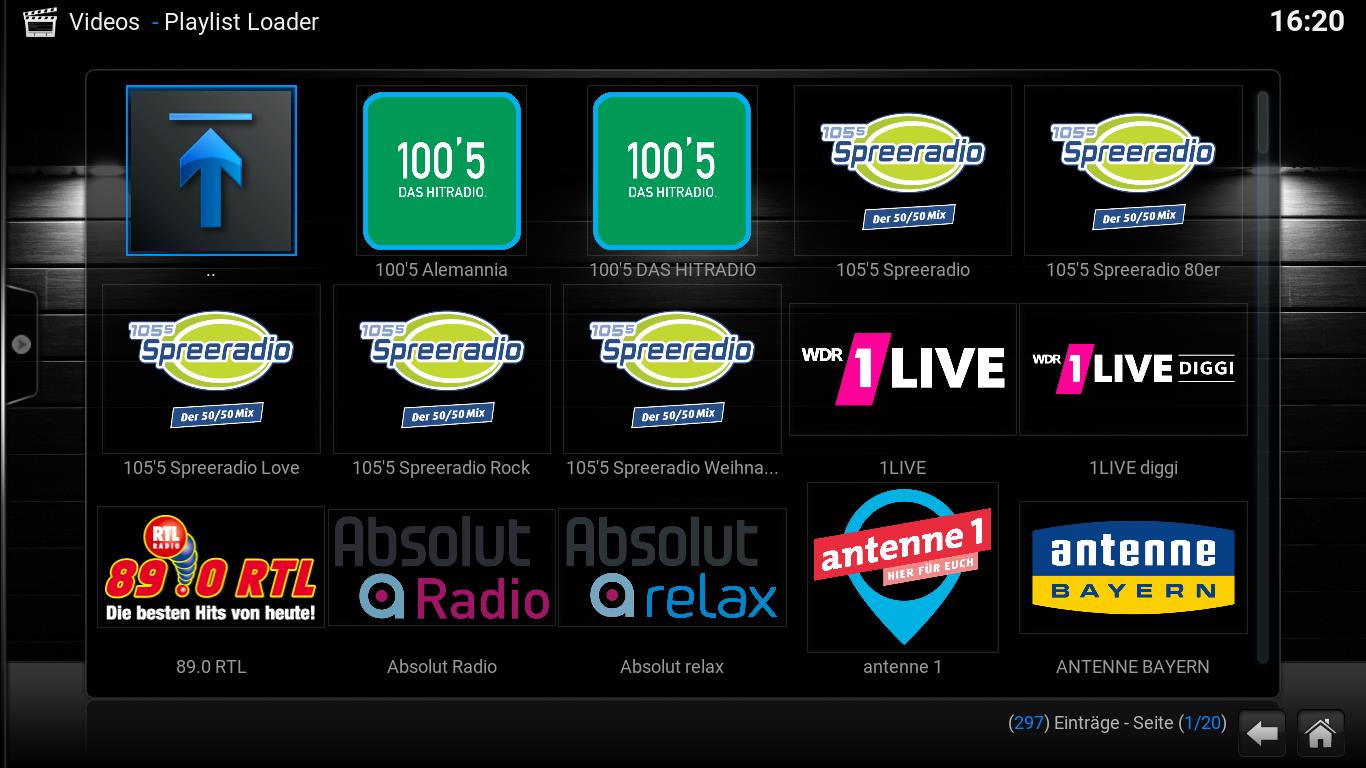
Task: Go to the home screen icon
Action: (1320, 734)
